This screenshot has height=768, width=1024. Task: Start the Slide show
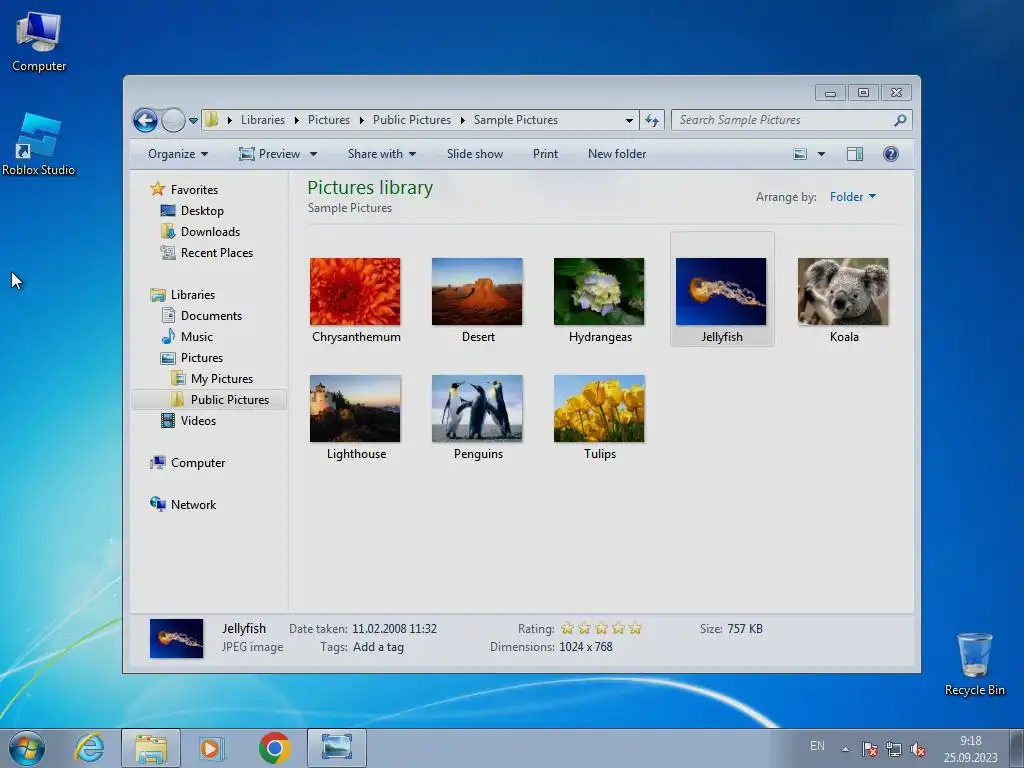click(475, 154)
